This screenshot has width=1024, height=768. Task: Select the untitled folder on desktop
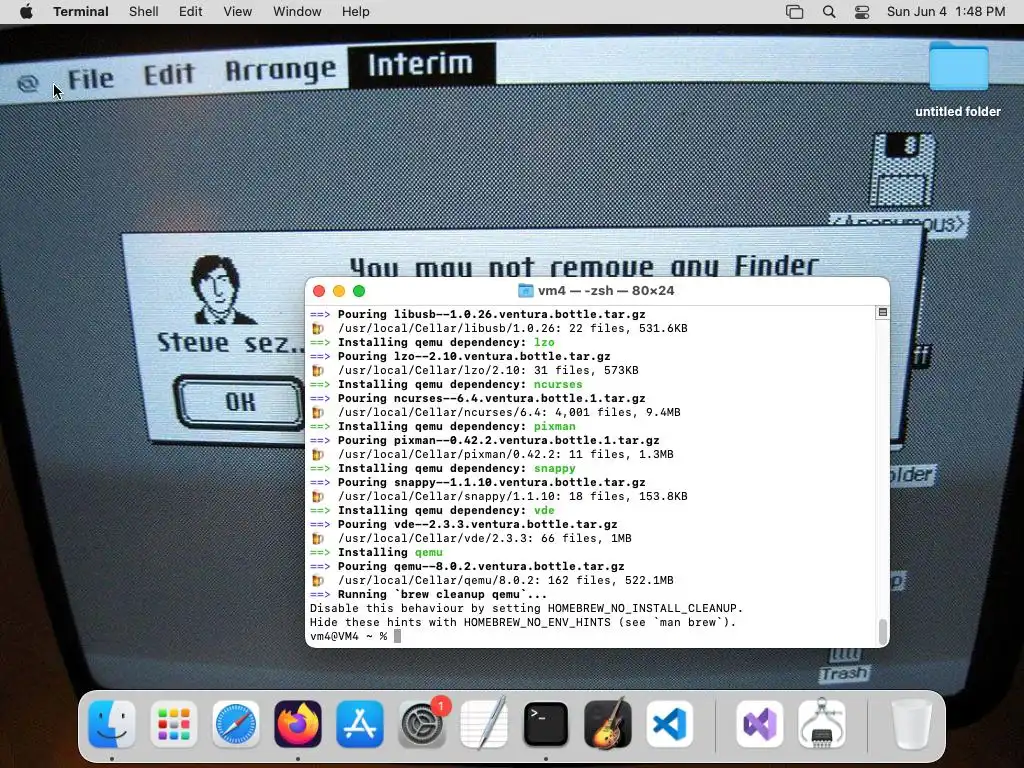[x=958, y=80]
